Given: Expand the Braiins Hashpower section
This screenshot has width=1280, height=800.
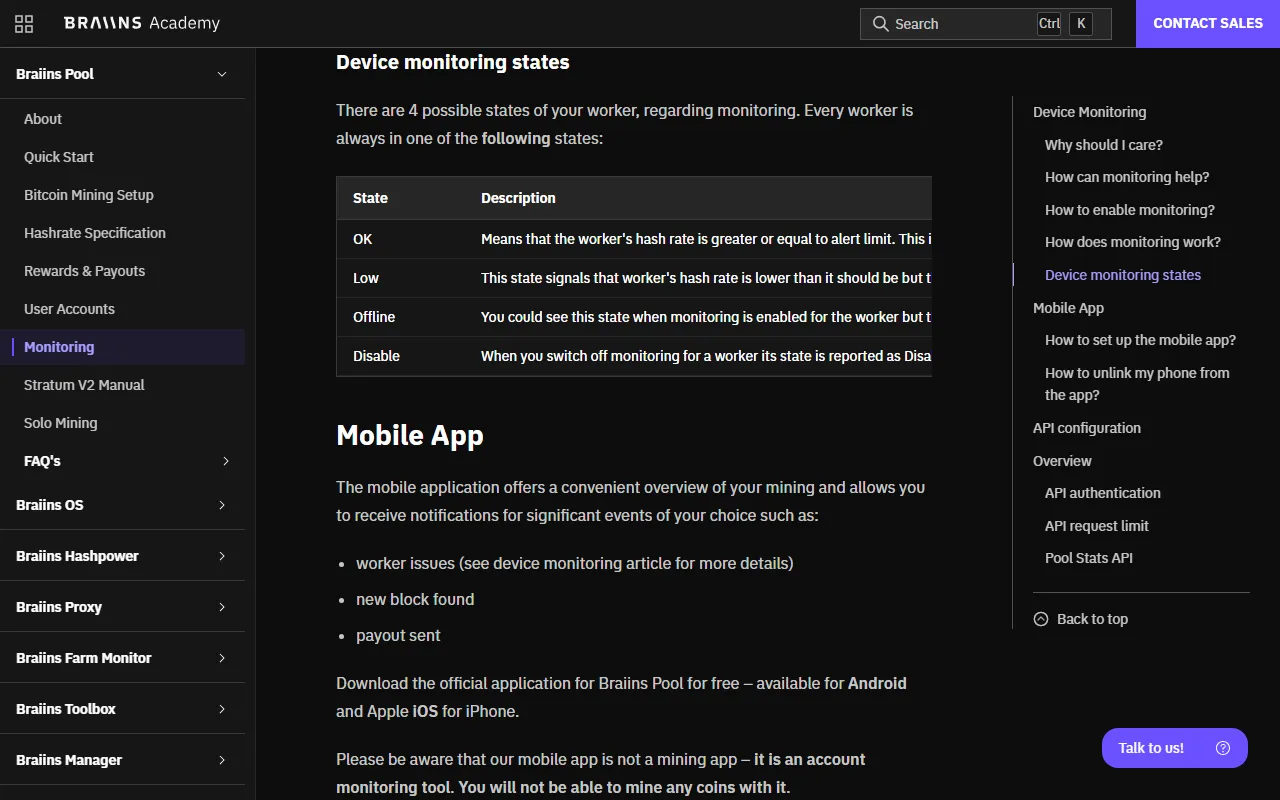Looking at the screenshot, I should point(222,556).
